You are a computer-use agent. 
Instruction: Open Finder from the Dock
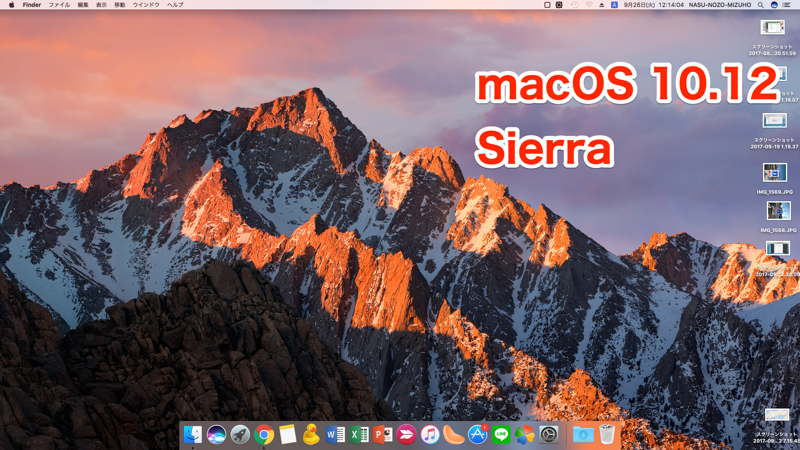click(x=193, y=435)
